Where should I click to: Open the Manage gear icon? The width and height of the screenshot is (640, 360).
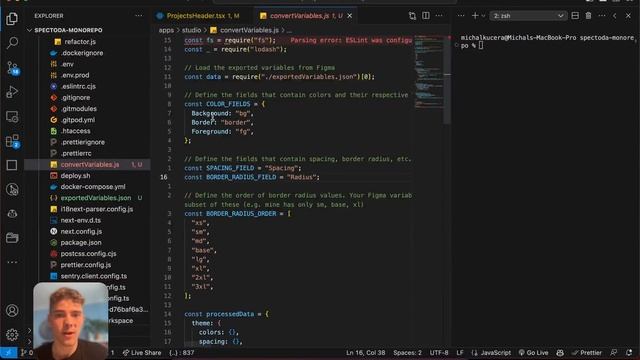12,335
